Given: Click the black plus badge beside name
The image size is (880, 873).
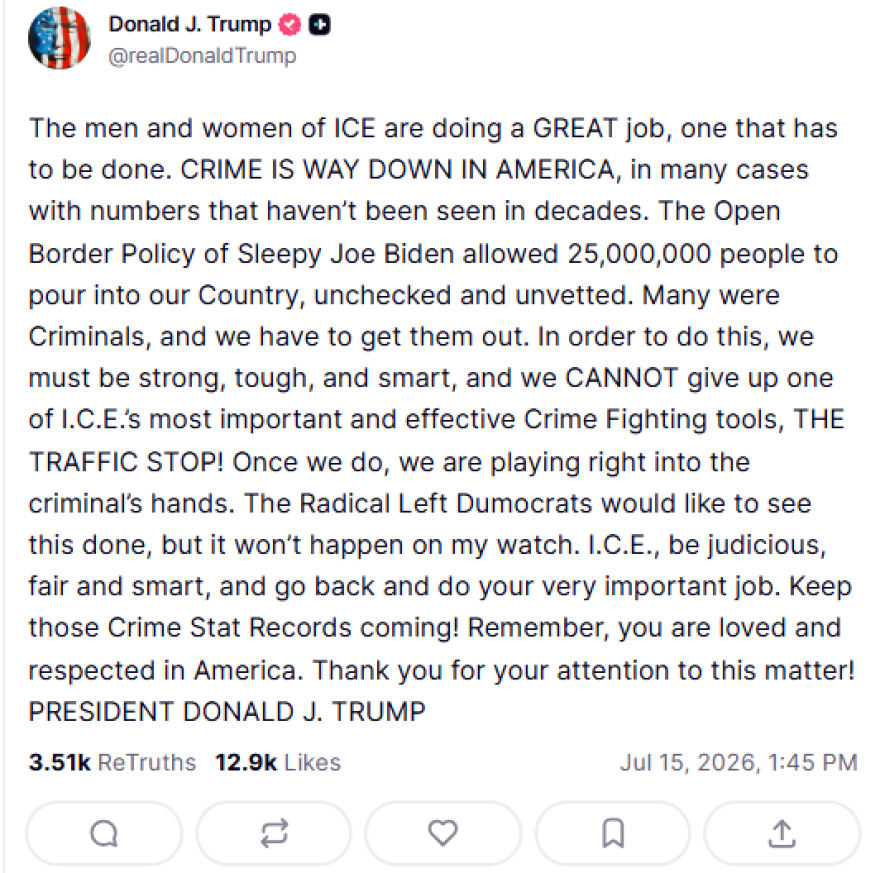Looking at the screenshot, I should coord(319,25).
